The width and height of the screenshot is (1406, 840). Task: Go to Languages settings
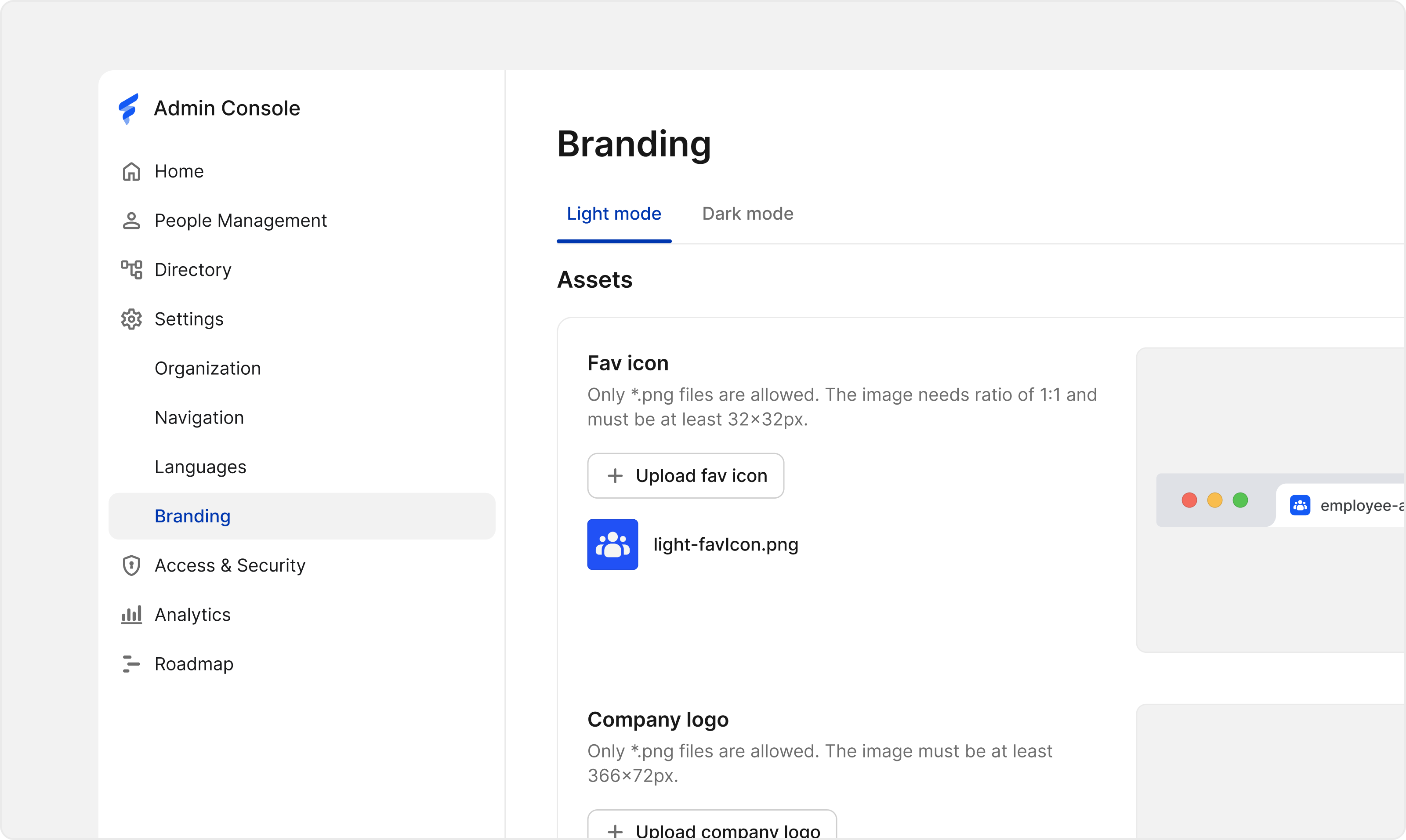click(302, 467)
